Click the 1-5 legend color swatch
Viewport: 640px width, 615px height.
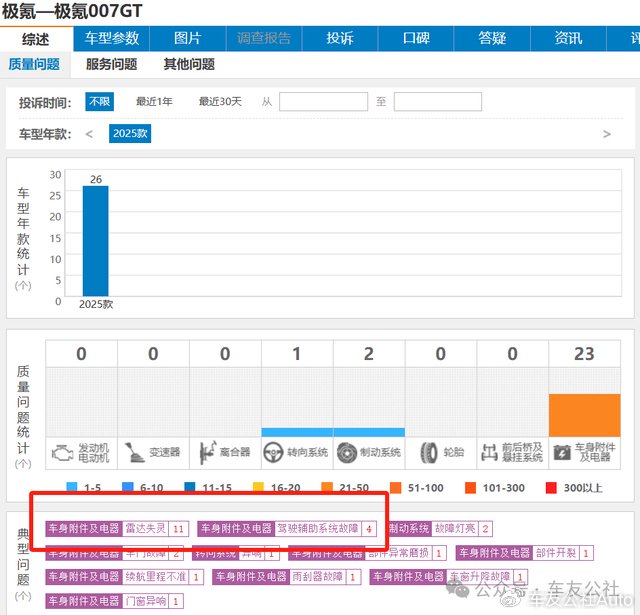coord(72,487)
